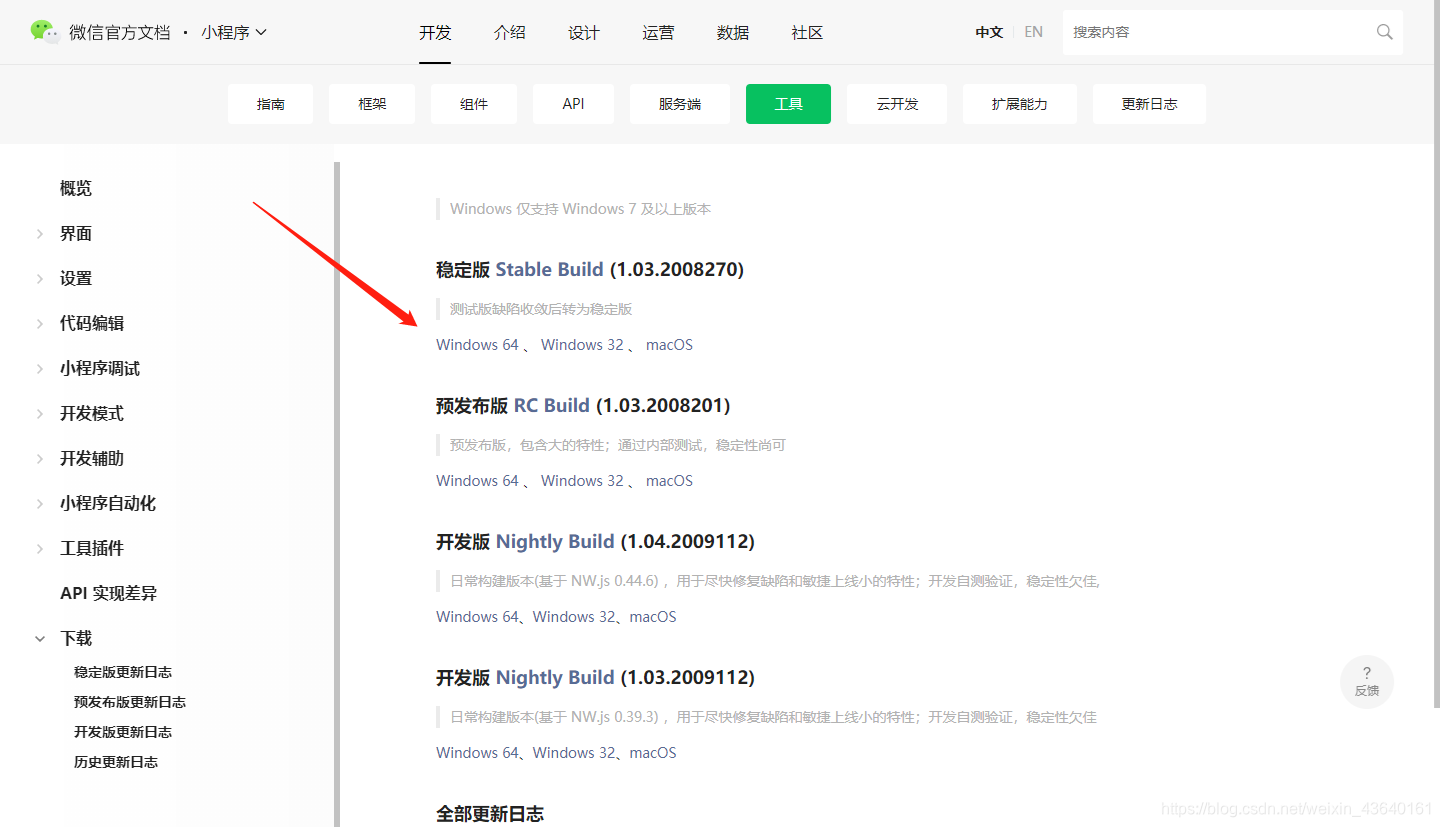This screenshot has height=827, width=1440.
Task: Download RC Build Windows 32
Action: (582, 481)
